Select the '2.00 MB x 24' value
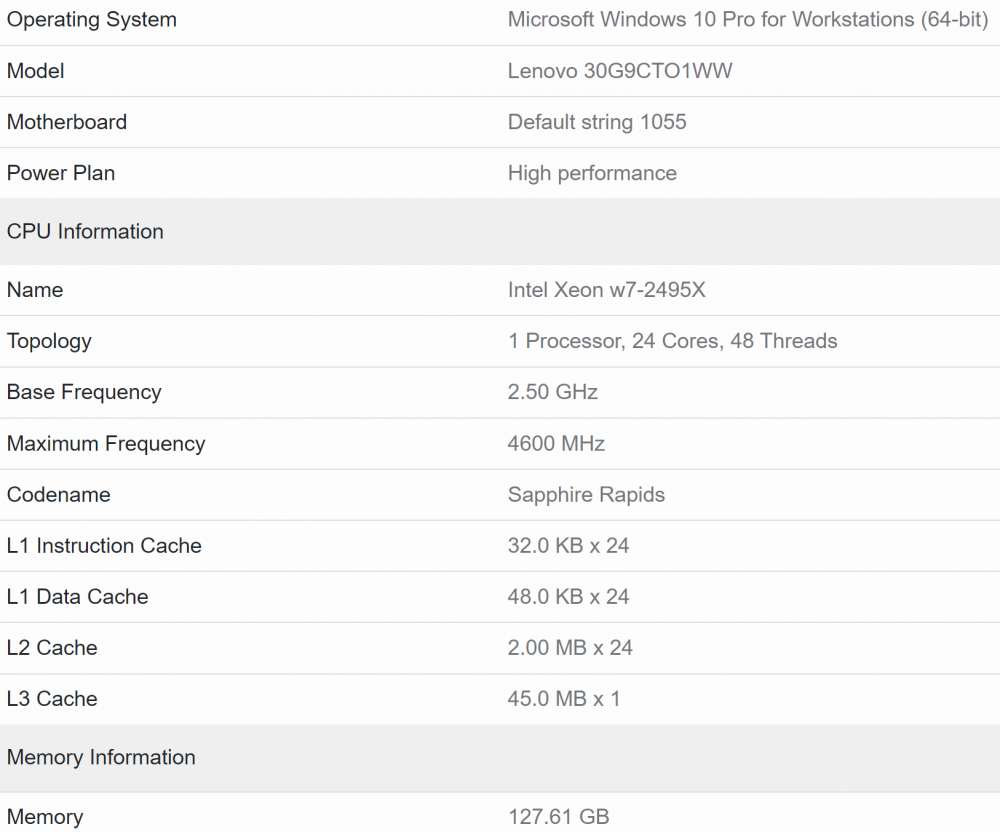Screen dimensions: 1000x832 (x=571, y=648)
